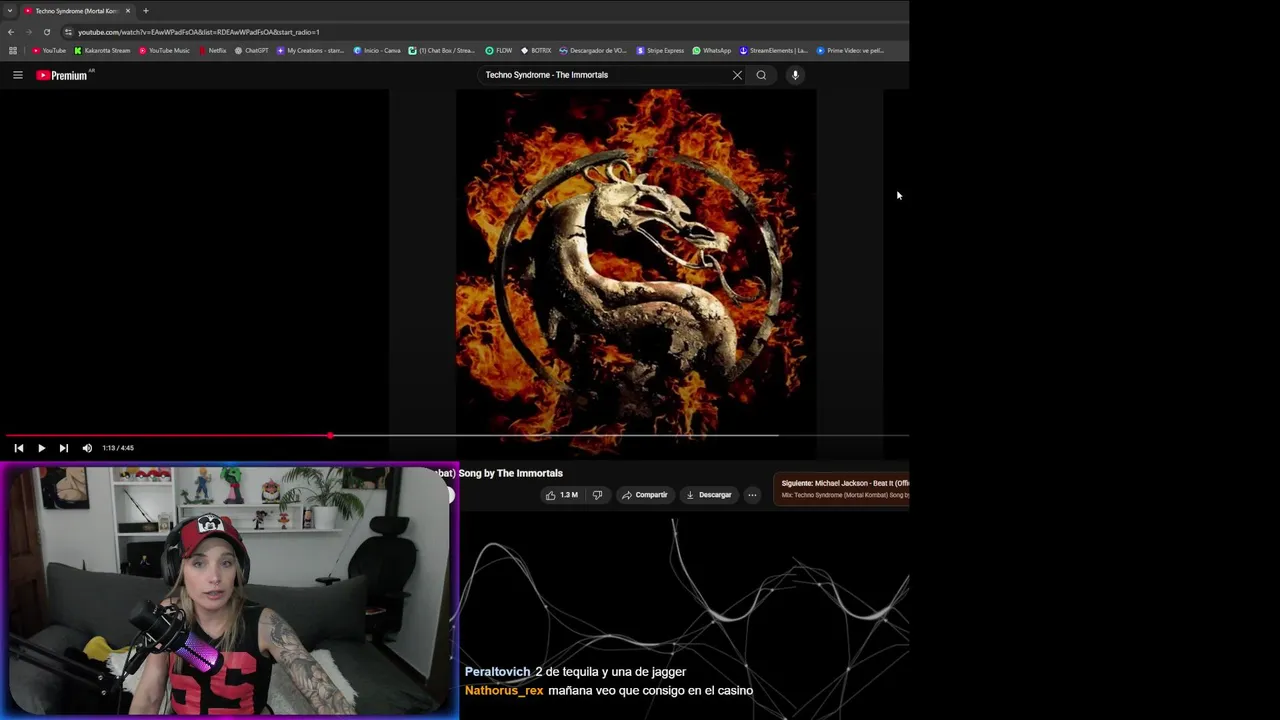Run search with the magnifier button
The height and width of the screenshot is (720, 1280).
[x=761, y=75]
